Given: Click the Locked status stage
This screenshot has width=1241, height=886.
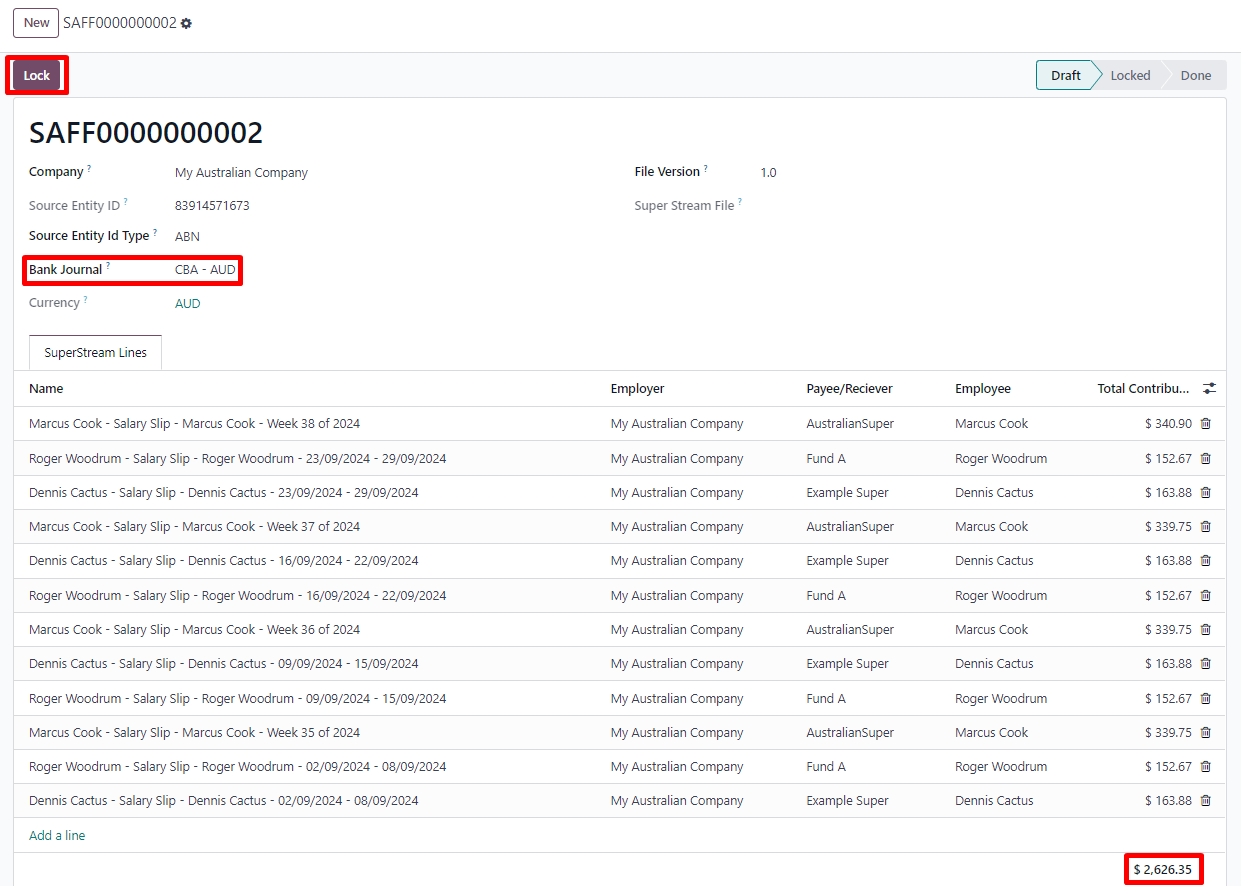Looking at the screenshot, I should tap(1130, 76).
